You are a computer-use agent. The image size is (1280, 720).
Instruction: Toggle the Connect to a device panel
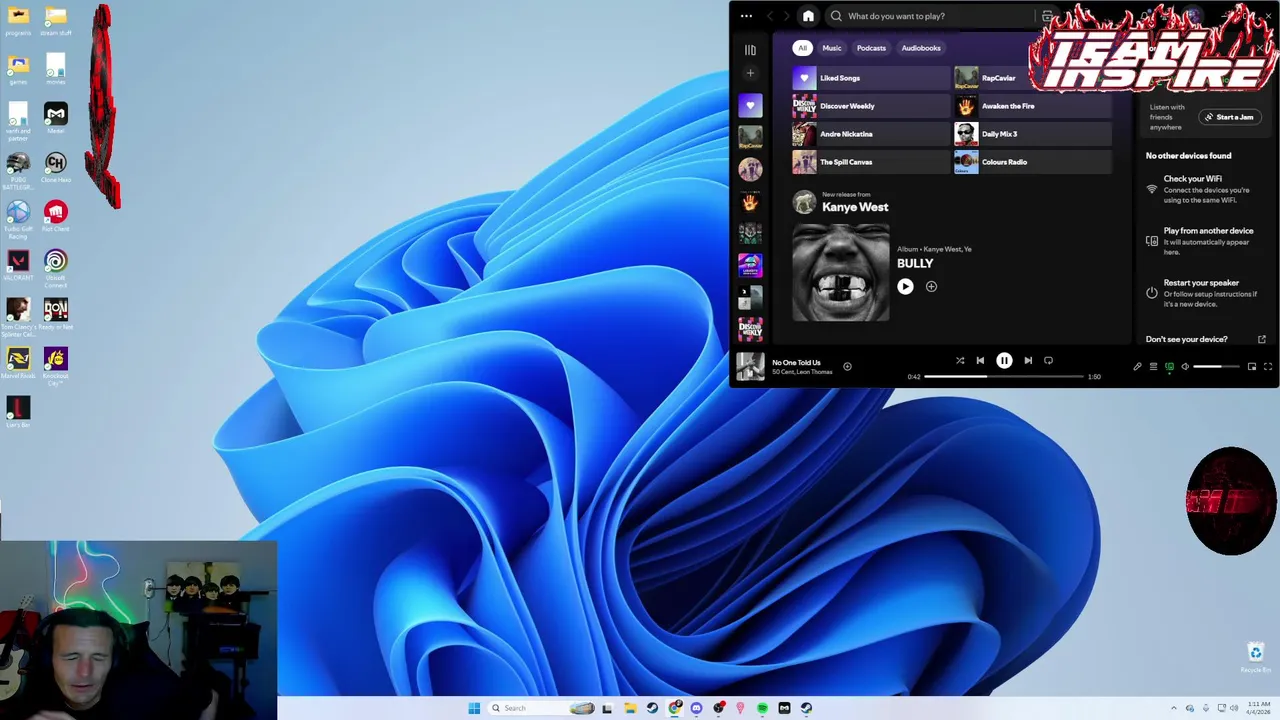click(1169, 367)
